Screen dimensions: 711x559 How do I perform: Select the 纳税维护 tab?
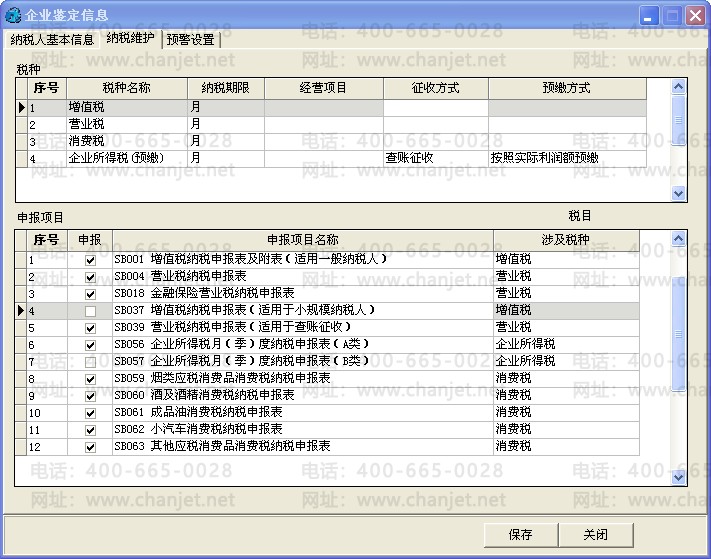pos(130,38)
